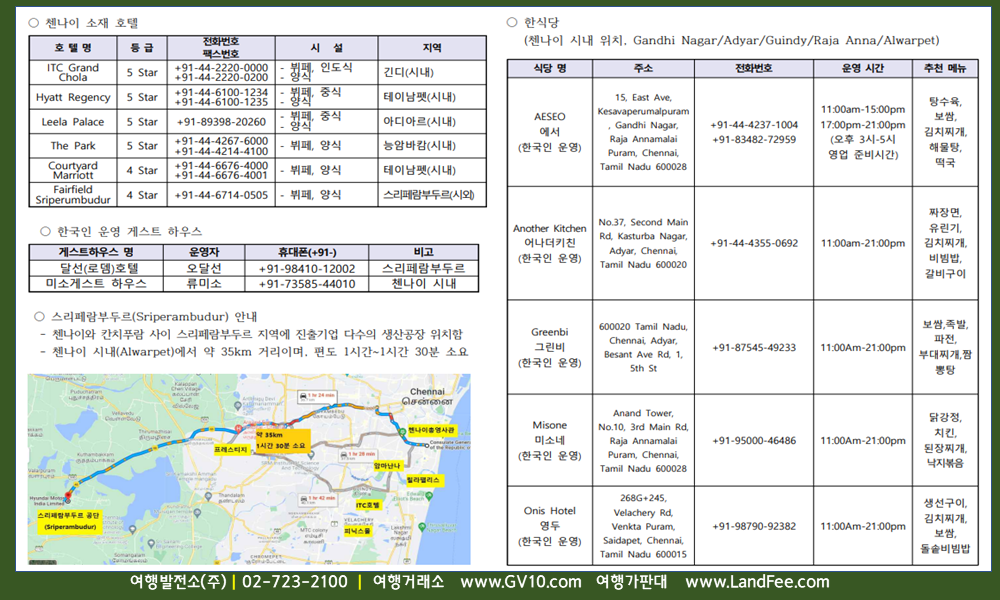The width and height of the screenshot is (1000, 600).
Task: Select the 'ITC Grand Chola' hotel cell
Action: click(x=73, y=72)
